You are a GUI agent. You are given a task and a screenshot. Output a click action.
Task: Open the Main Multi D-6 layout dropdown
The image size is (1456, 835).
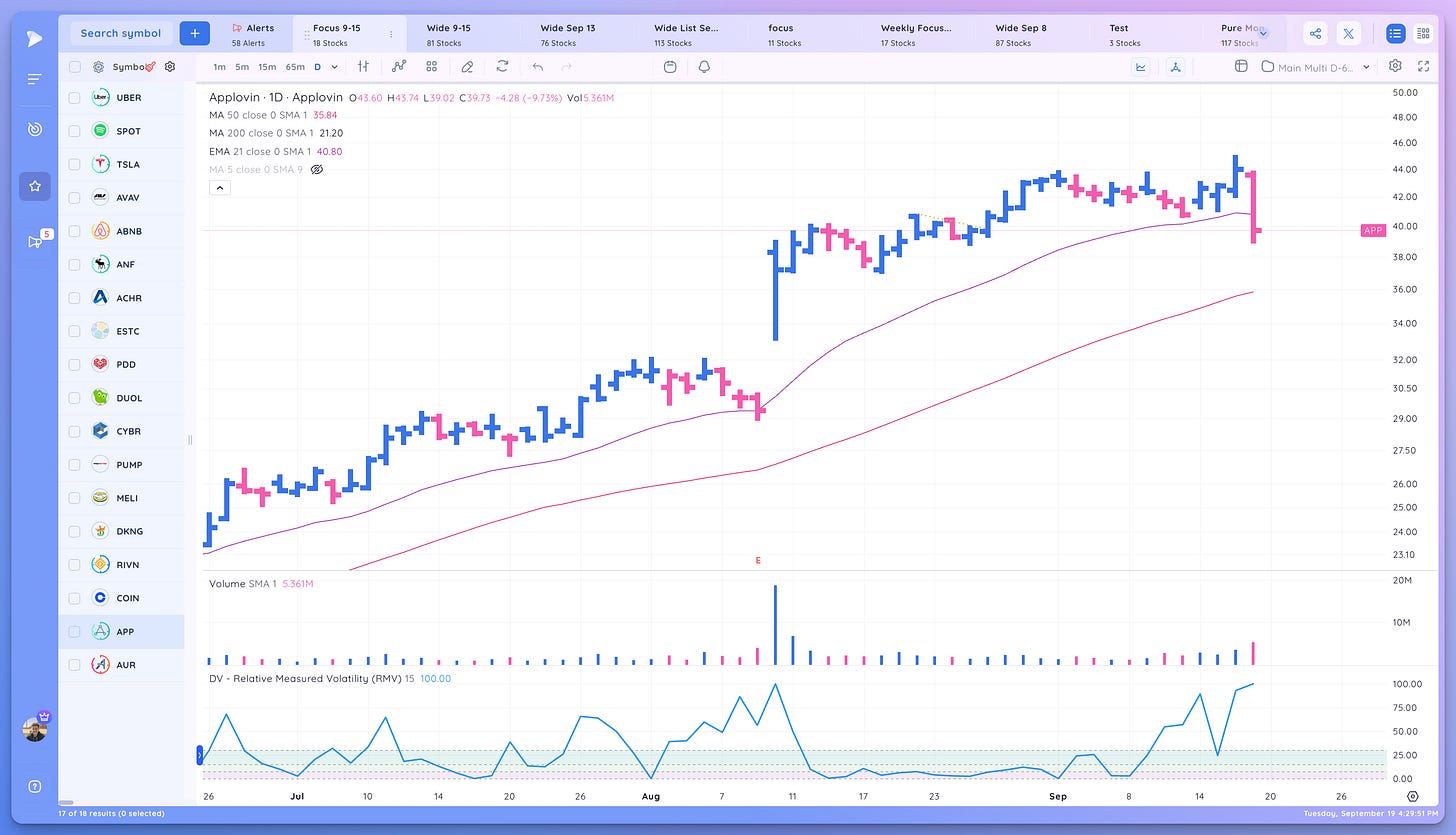point(1315,67)
